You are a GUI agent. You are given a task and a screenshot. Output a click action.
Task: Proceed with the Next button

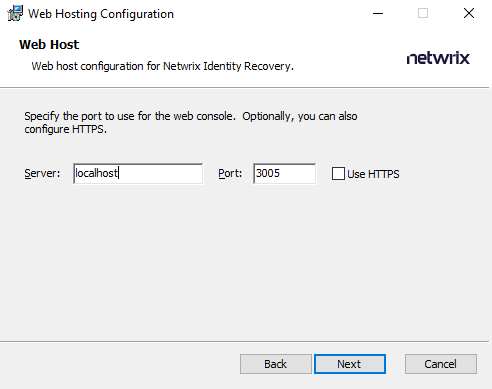[x=350, y=364]
